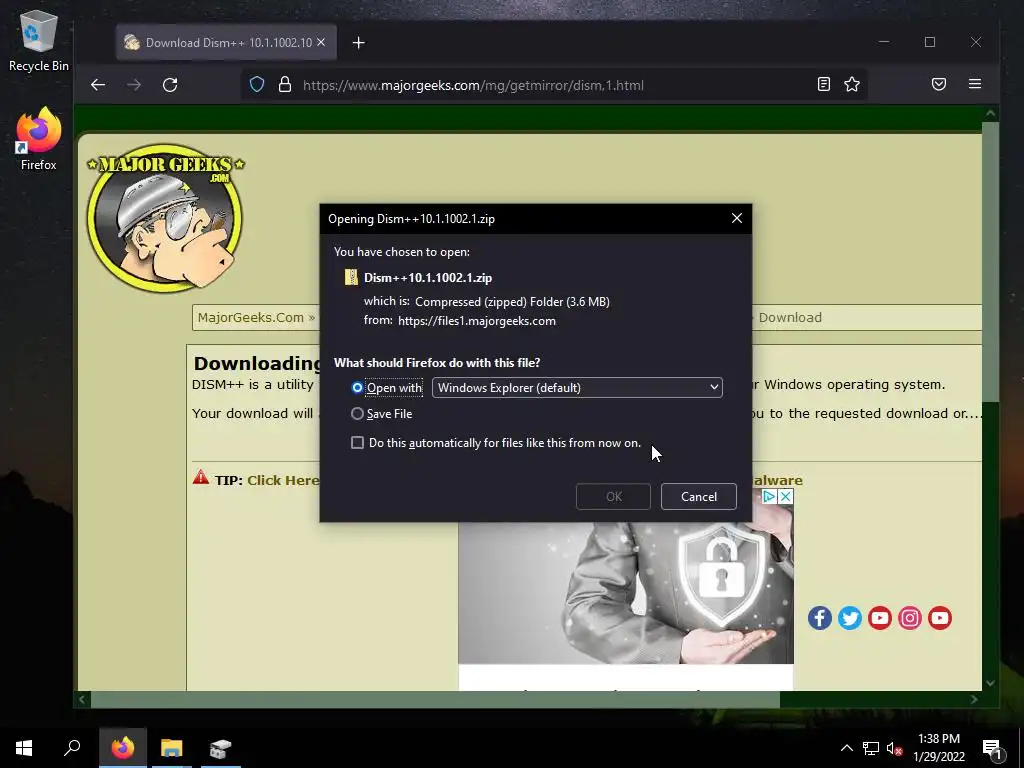This screenshot has width=1024, height=768.
Task: Open the MajorGeeks Twitter icon
Action: (x=850, y=618)
